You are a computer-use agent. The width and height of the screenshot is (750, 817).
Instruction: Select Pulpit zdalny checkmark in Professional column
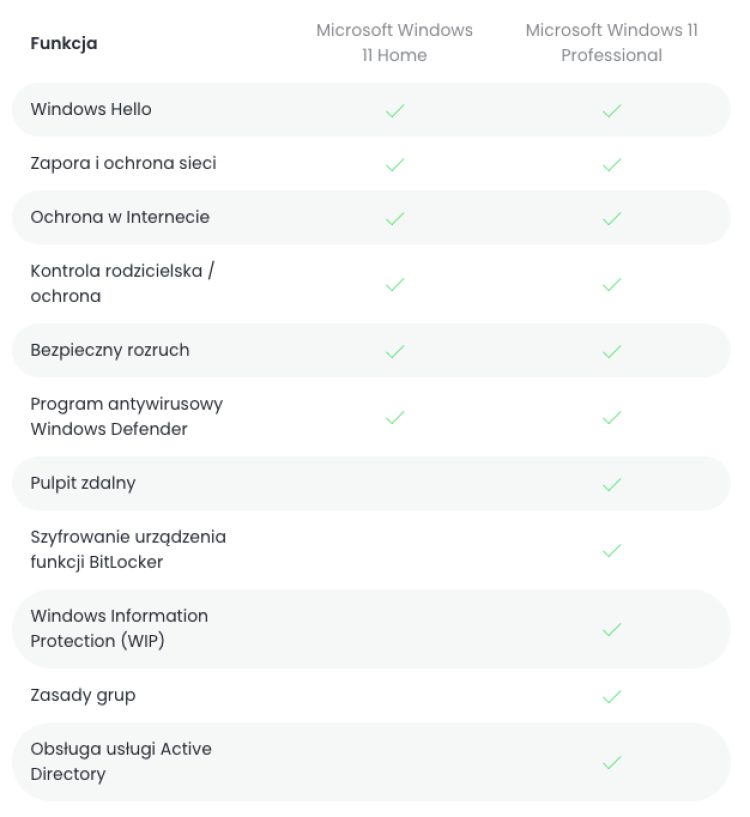pos(611,484)
